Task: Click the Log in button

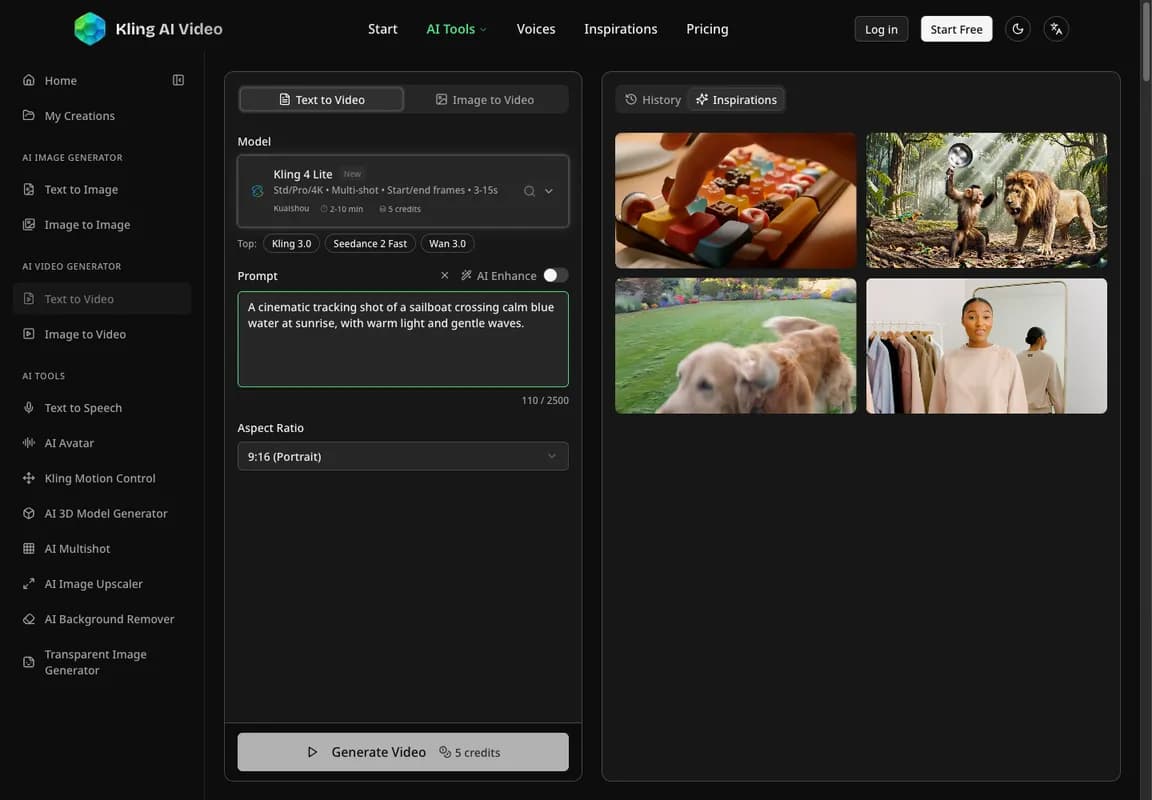Action: (881, 29)
